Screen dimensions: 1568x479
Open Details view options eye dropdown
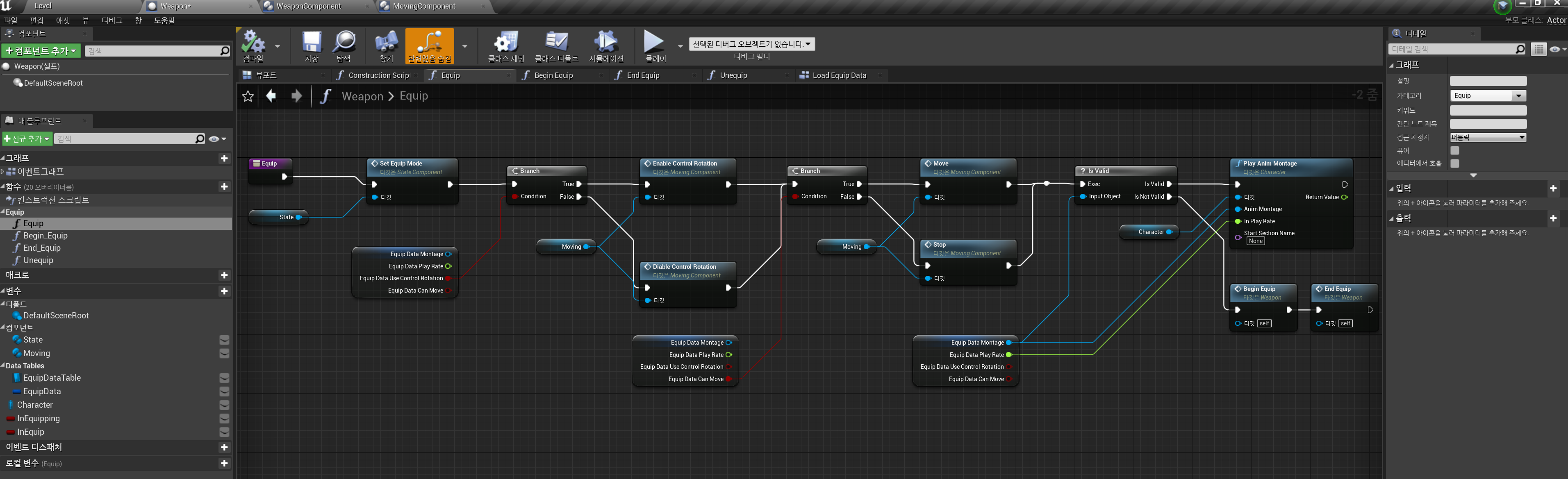coord(1558,49)
